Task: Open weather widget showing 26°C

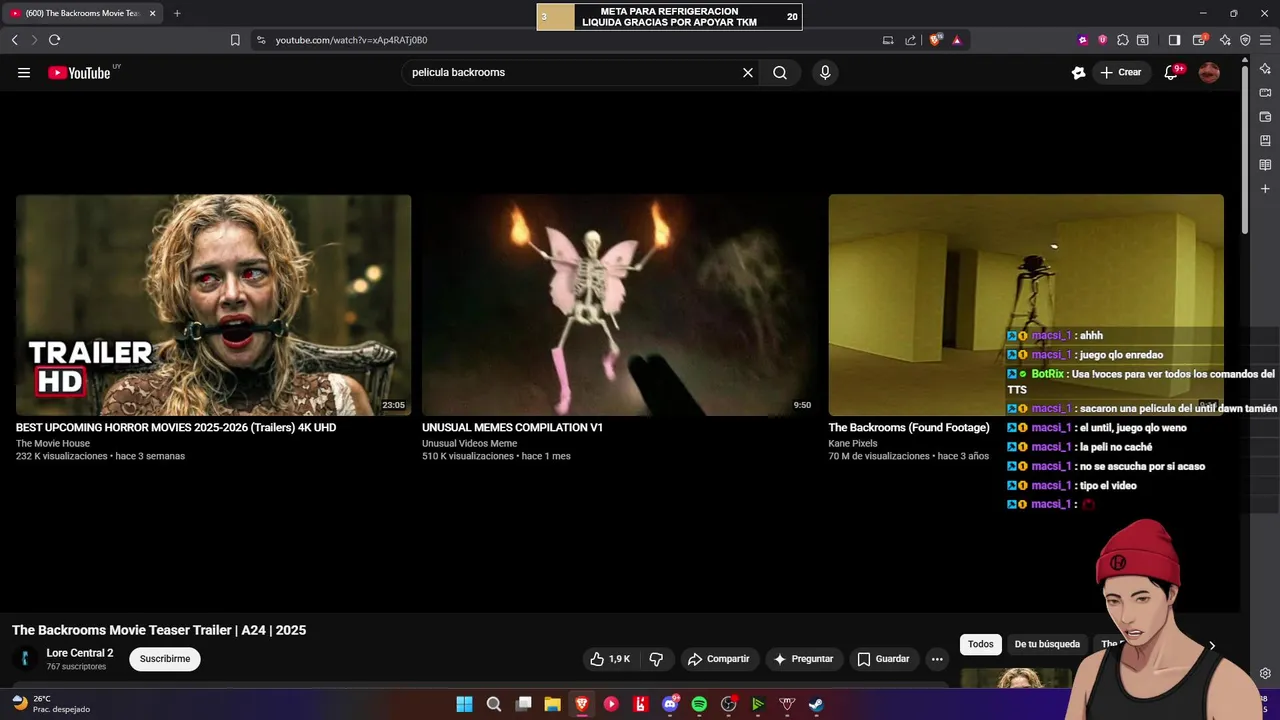Action: pos(50,704)
